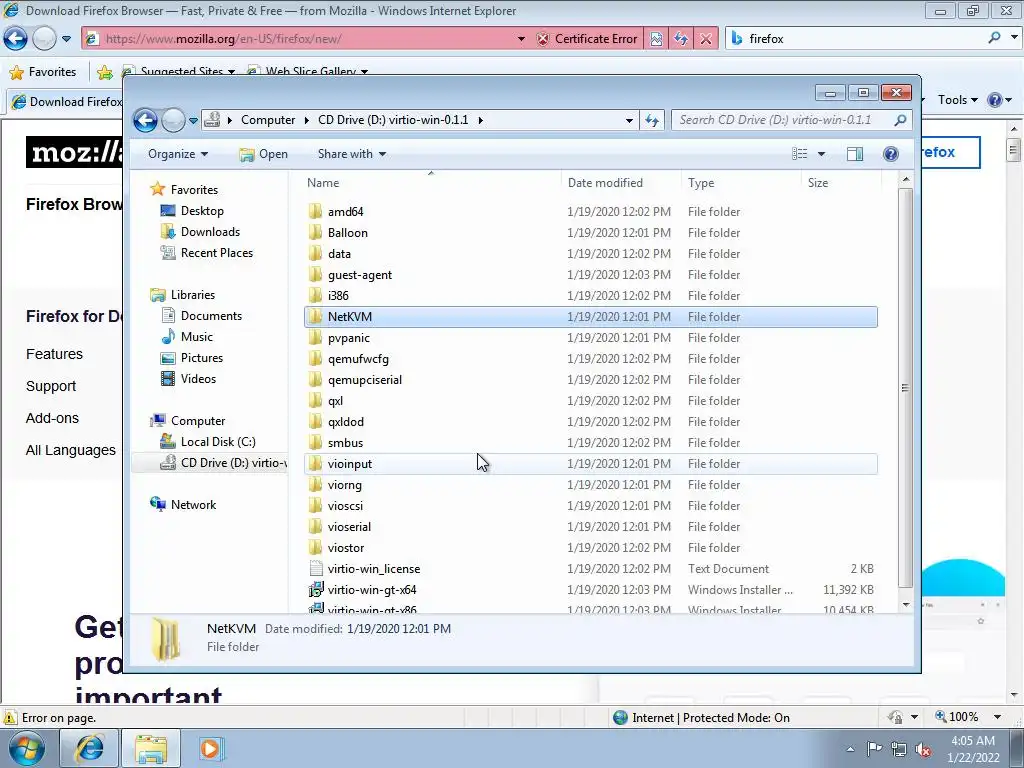
Task: Click the Open toolbar button
Action: coord(263,154)
